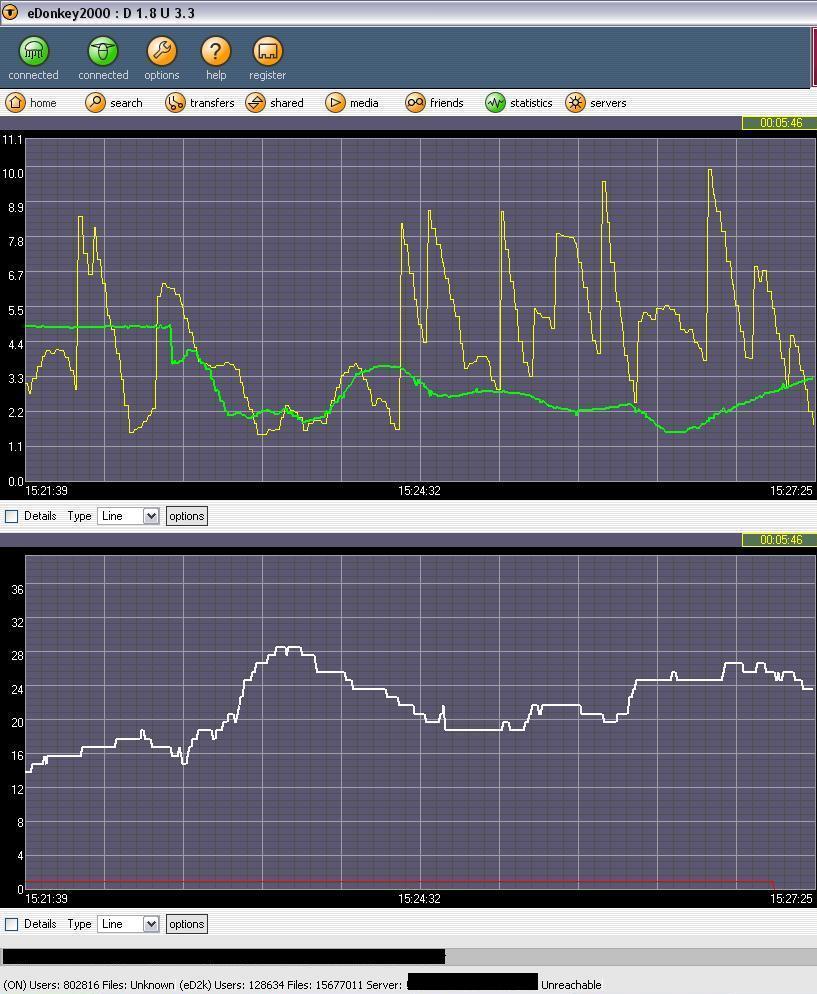
Task: Open options via the wrench icon
Action: 162,51
